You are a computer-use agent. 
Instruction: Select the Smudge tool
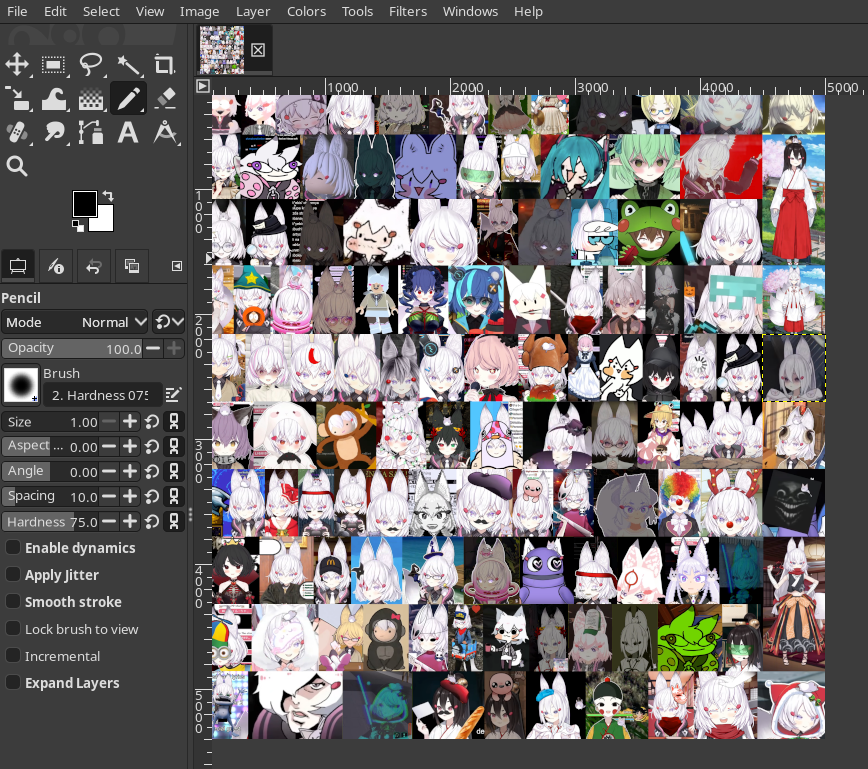(x=54, y=132)
